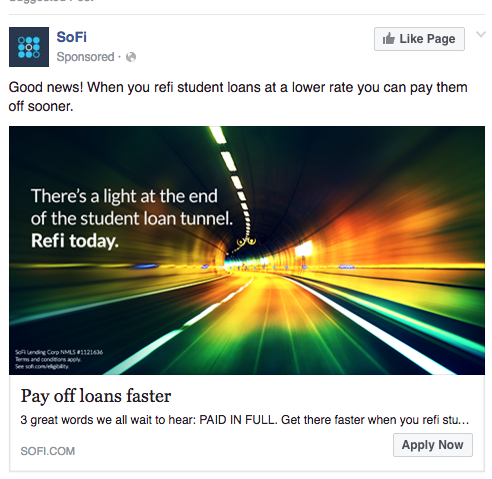Click the globe public audience icon

131,57
